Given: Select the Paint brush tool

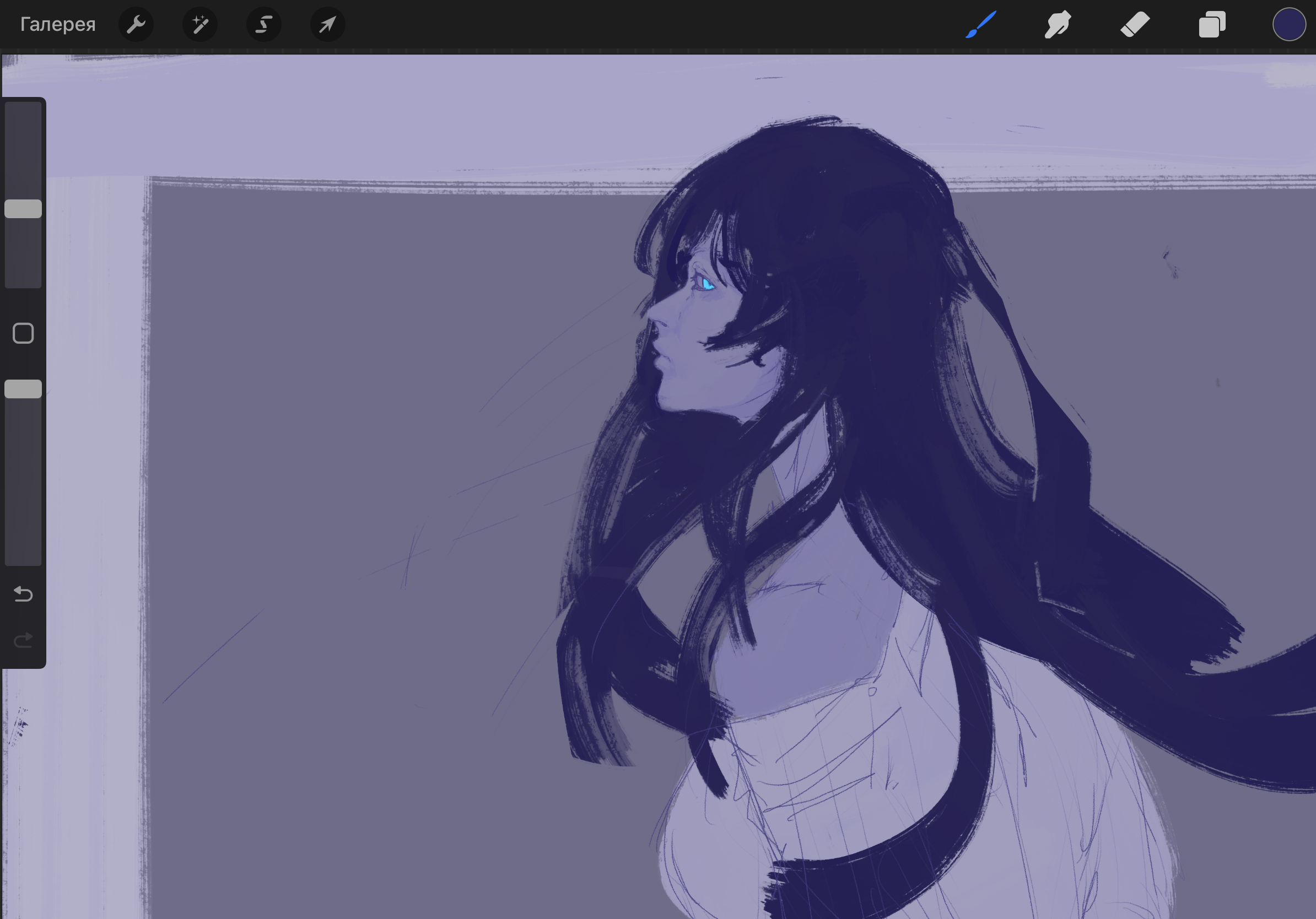Looking at the screenshot, I should 981,25.
